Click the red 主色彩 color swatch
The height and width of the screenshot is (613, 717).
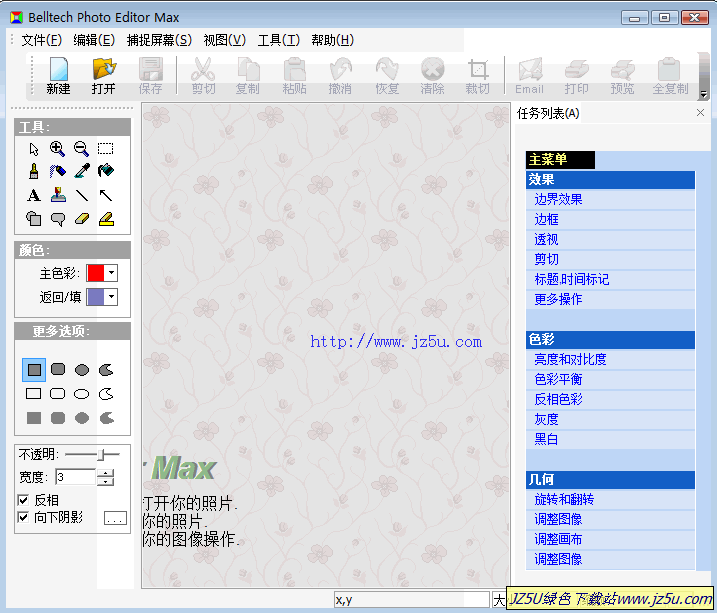coord(96,273)
